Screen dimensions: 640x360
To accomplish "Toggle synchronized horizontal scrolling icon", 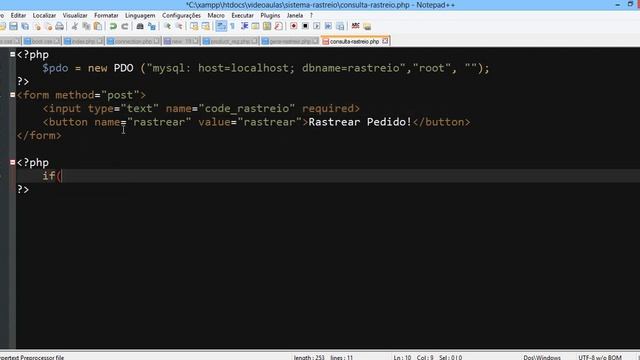I will coord(206,27).
